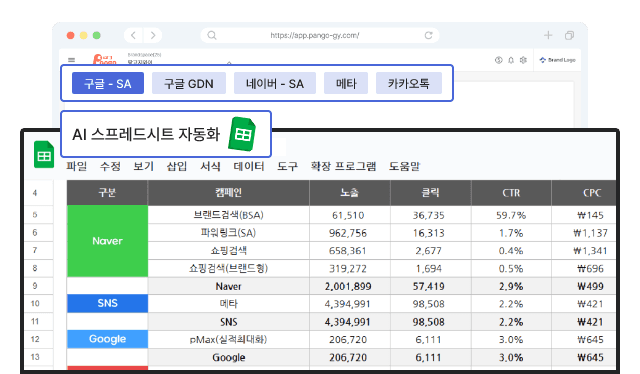The image size is (640, 374).
Task: Open the 보기 menu
Action: [144, 166]
